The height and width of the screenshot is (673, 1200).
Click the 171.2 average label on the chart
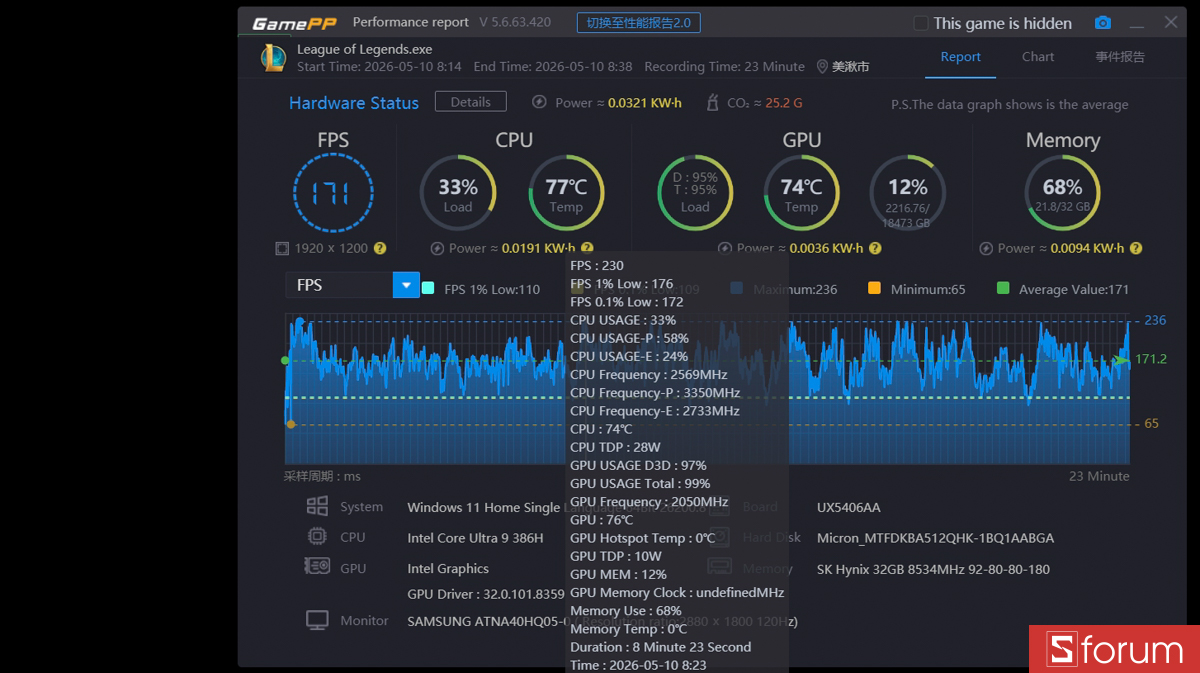point(1151,359)
